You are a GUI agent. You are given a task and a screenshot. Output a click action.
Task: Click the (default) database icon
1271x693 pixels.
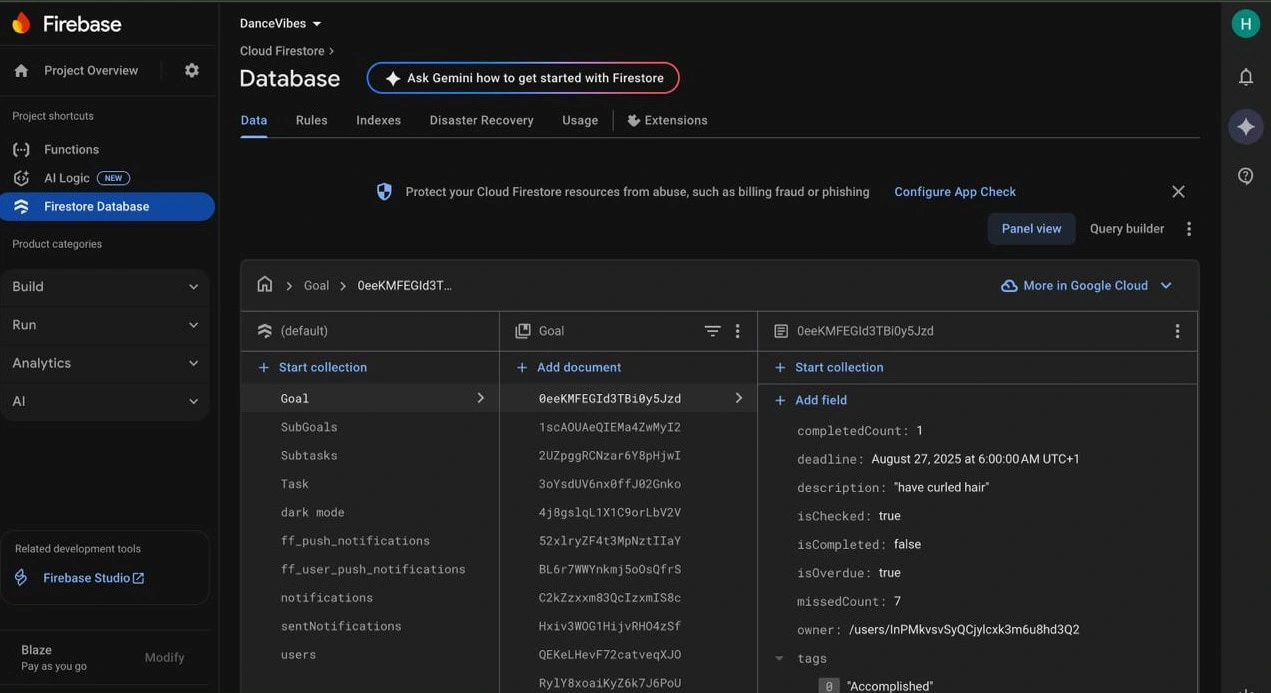(265, 331)
